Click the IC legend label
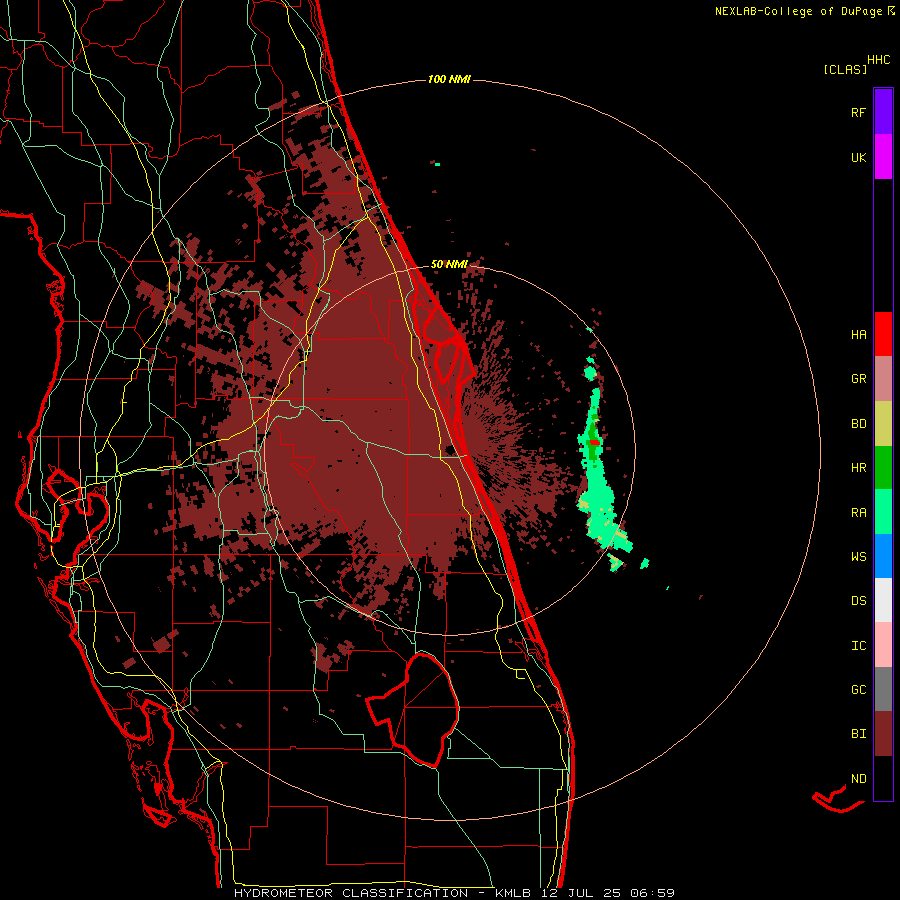900x900 pixels. 858,646
